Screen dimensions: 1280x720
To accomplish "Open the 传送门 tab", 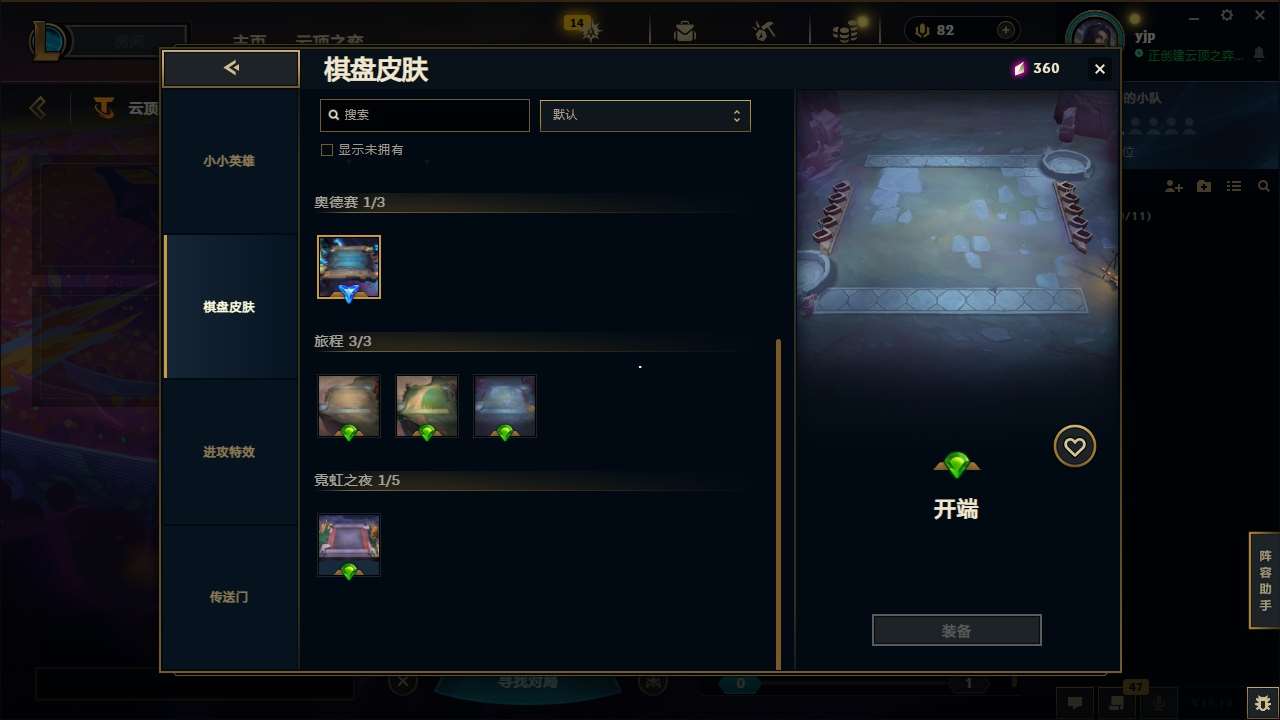I will click(x=230, y=597).
